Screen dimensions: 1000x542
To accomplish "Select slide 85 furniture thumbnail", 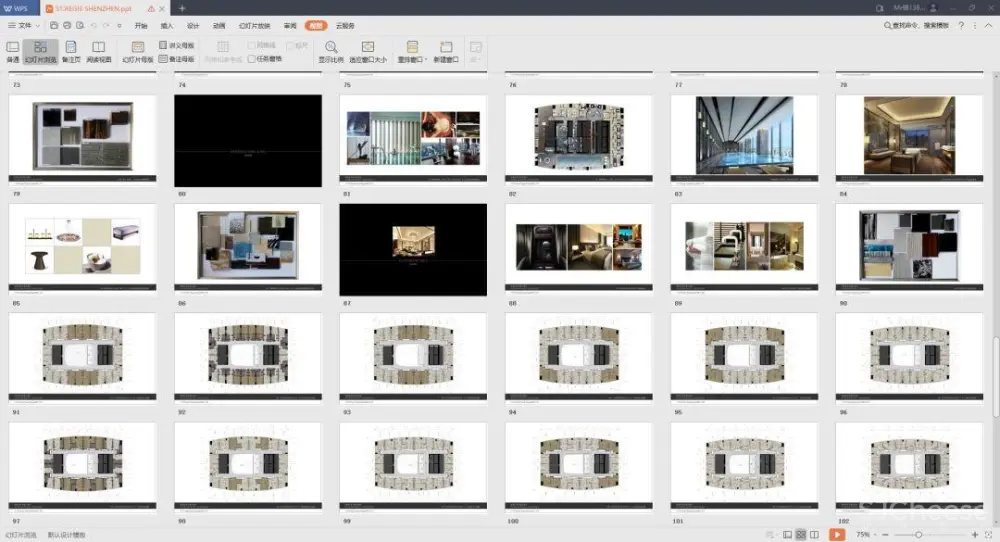I will (x=82, y=249).
